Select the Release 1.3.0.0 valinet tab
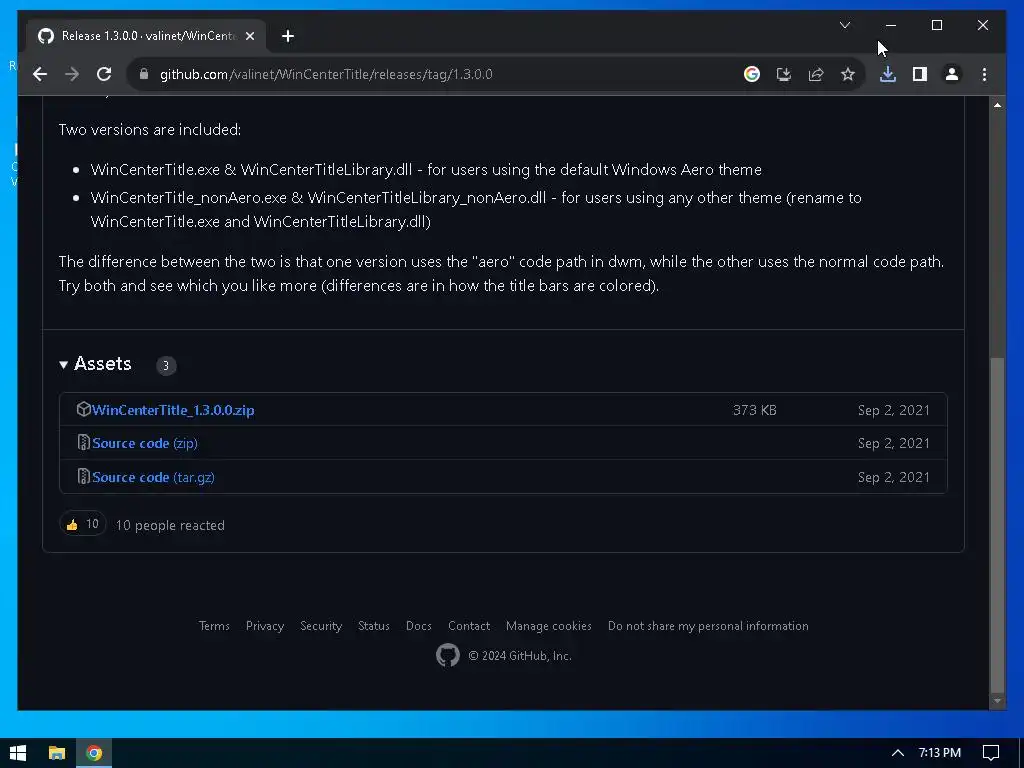Screen dimensions: 1024x768 click(146, 36)
